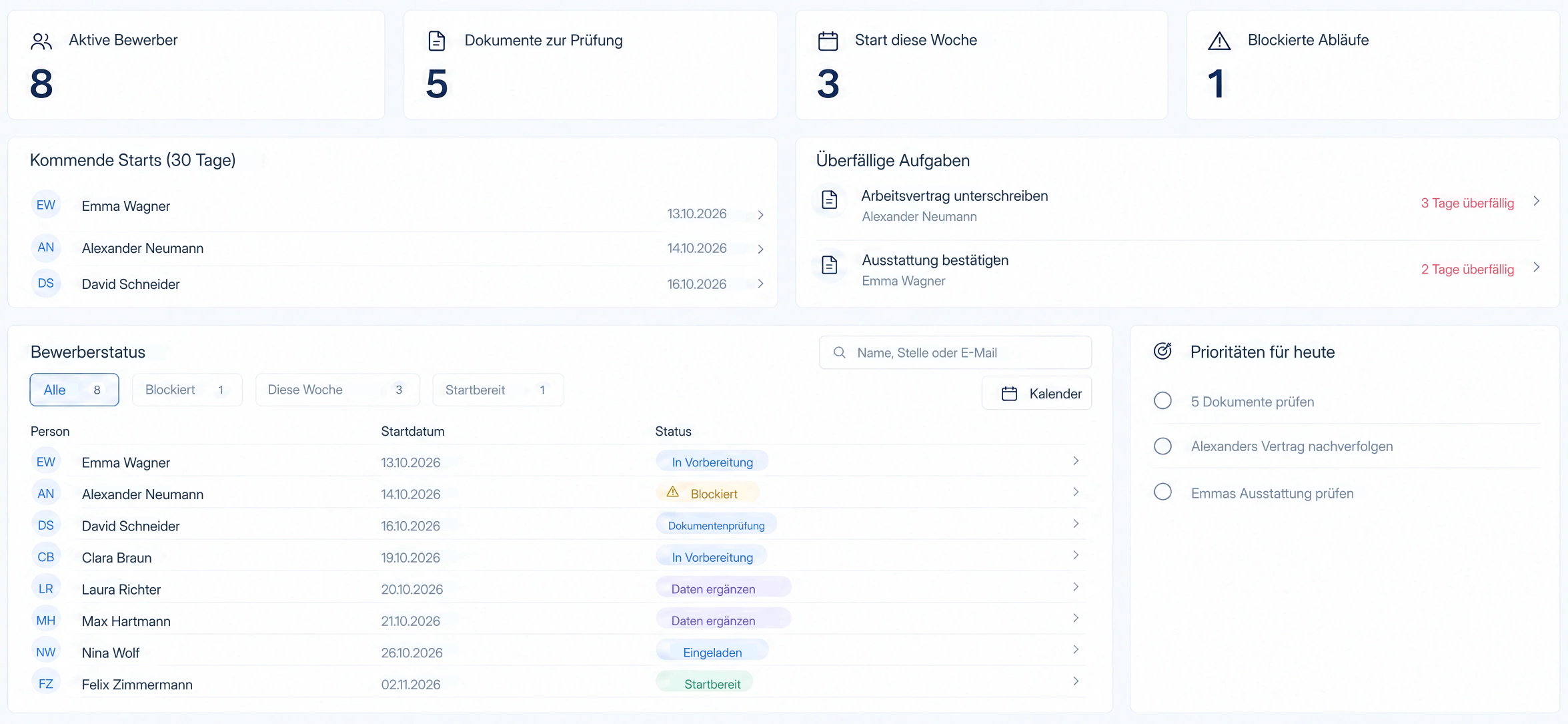1568x724 pixels.
Task: Click the LR avatar for Laura Richter
Action: click(46, 589)
